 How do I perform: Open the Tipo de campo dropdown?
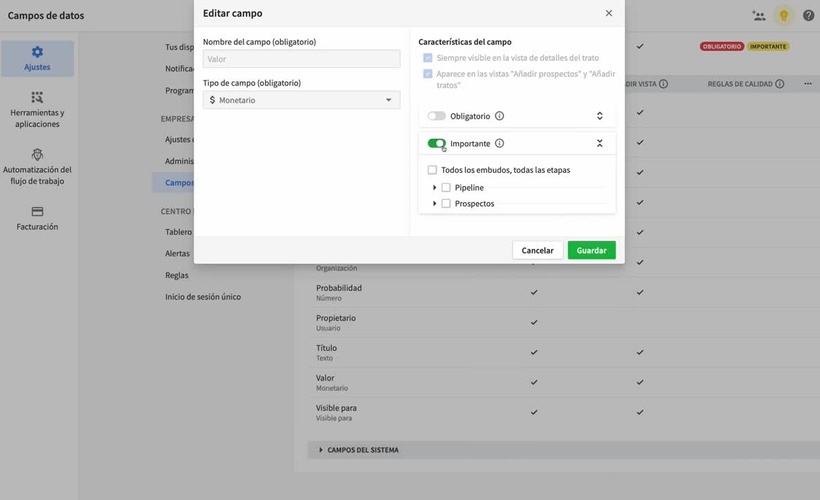[301, 100]
